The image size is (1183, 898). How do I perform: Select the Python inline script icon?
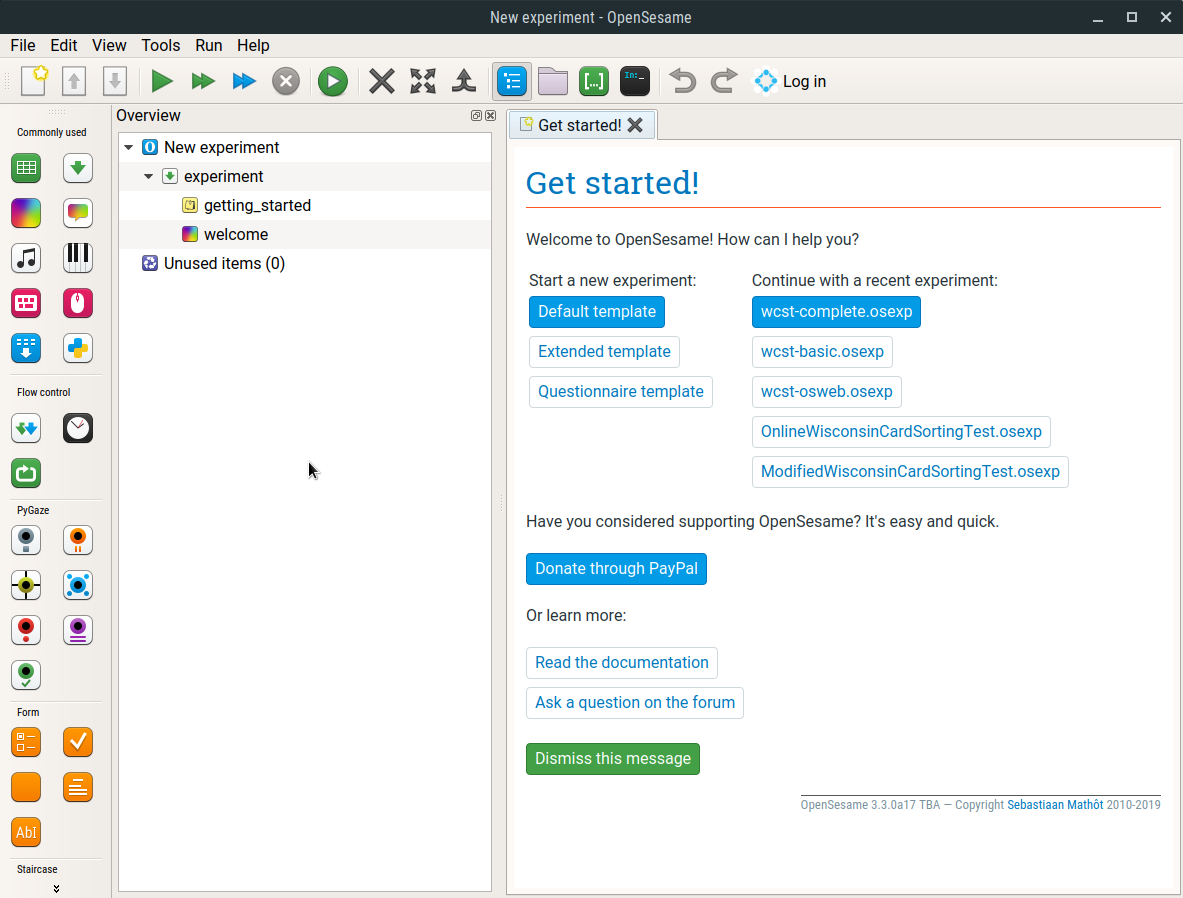(78, 348)
